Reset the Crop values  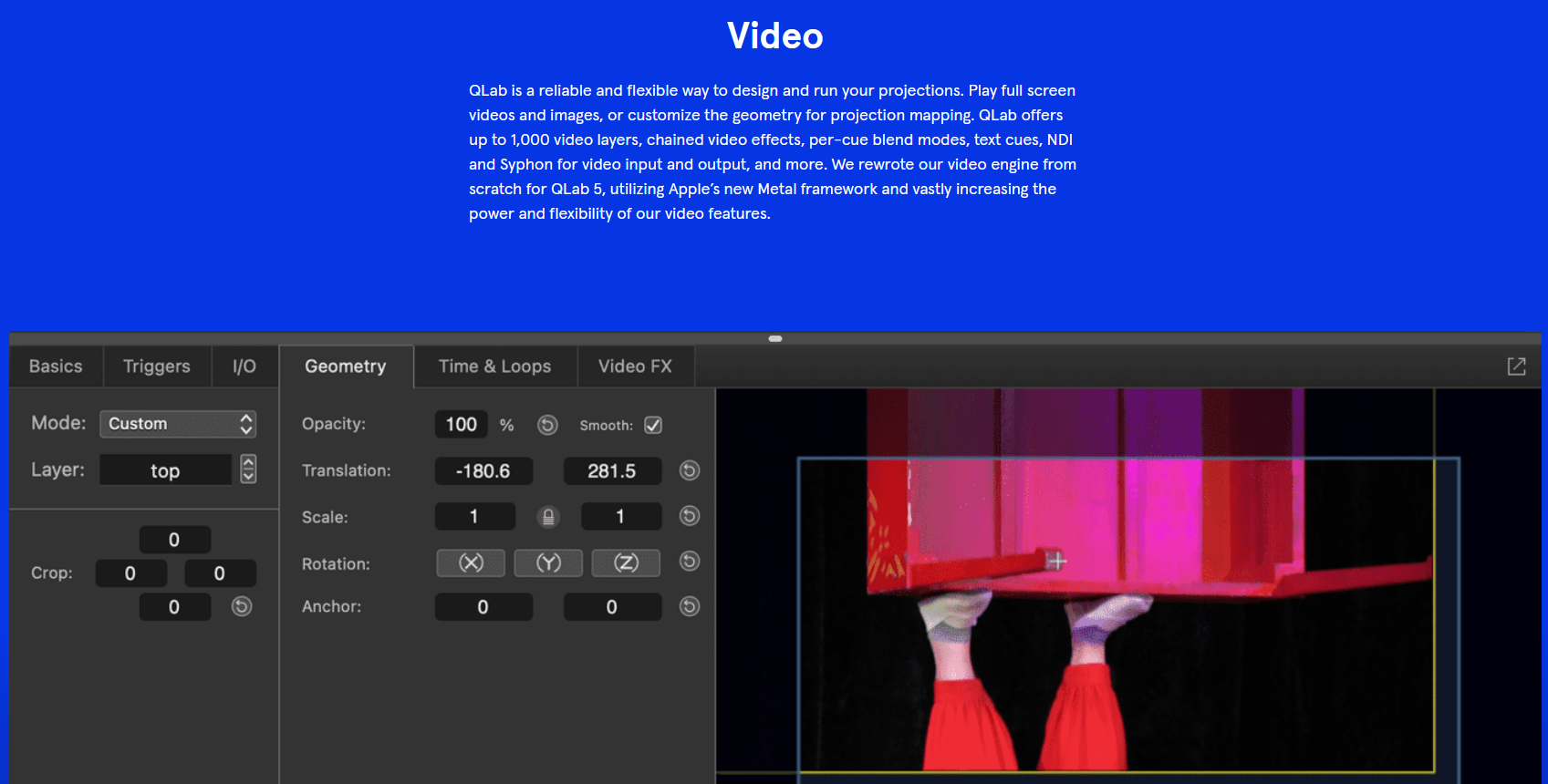[242, 606]
